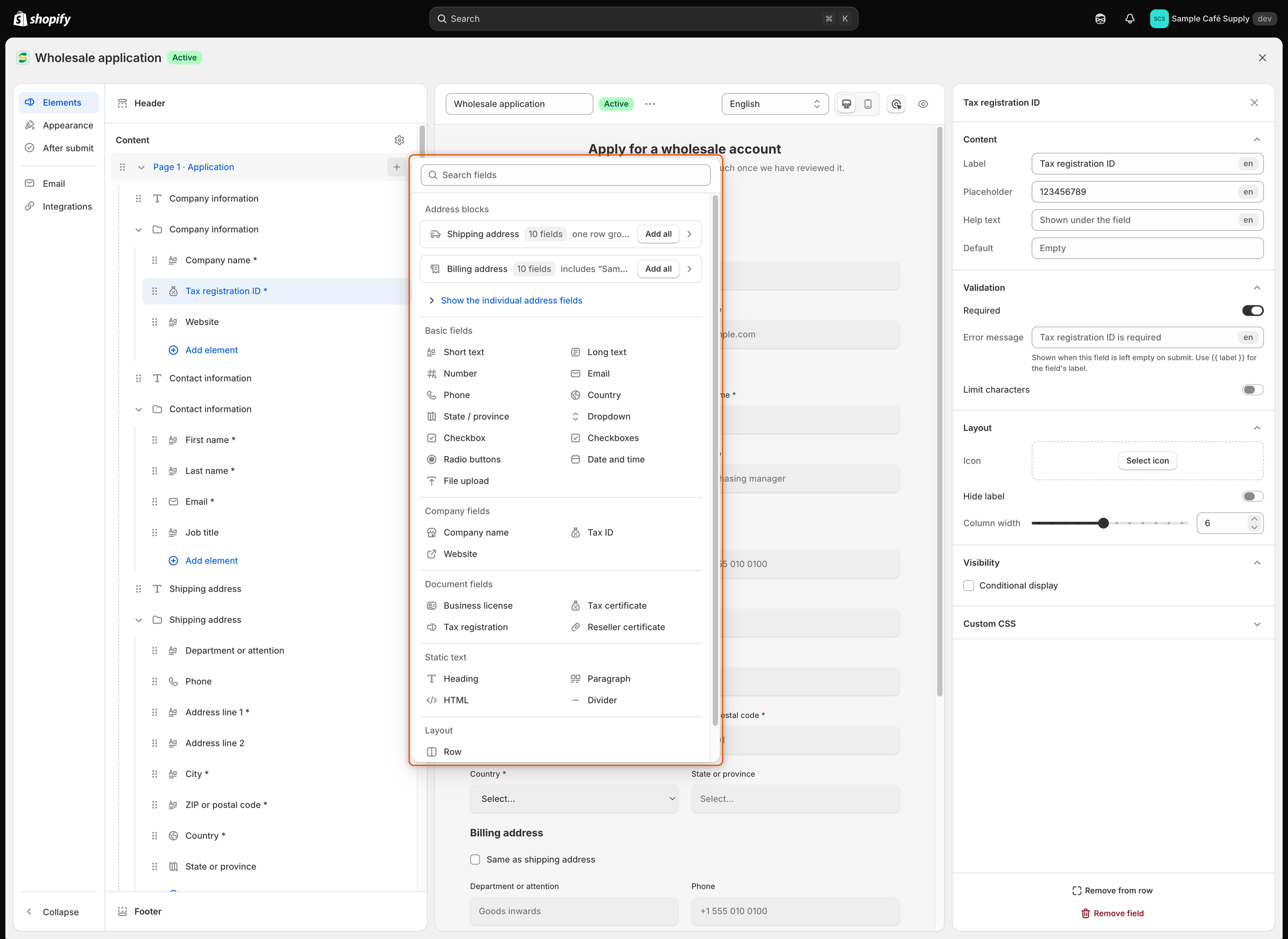The height and width of the screenshot is (939, 1288).
Task: Go to the Integrations section
Action: 58,207
